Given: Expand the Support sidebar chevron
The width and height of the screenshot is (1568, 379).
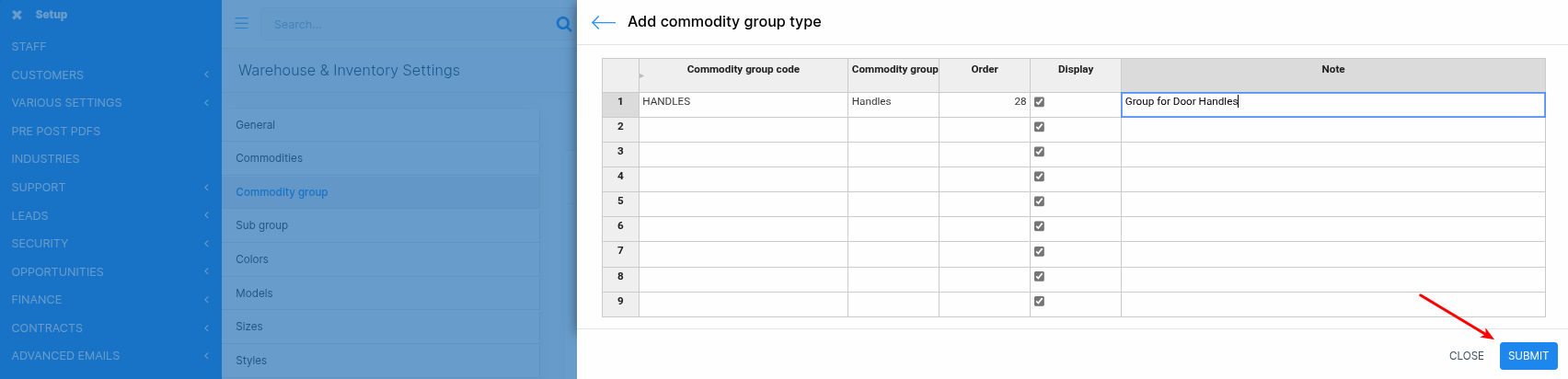Looking at the screenshot, I should [x=206, y=188].
